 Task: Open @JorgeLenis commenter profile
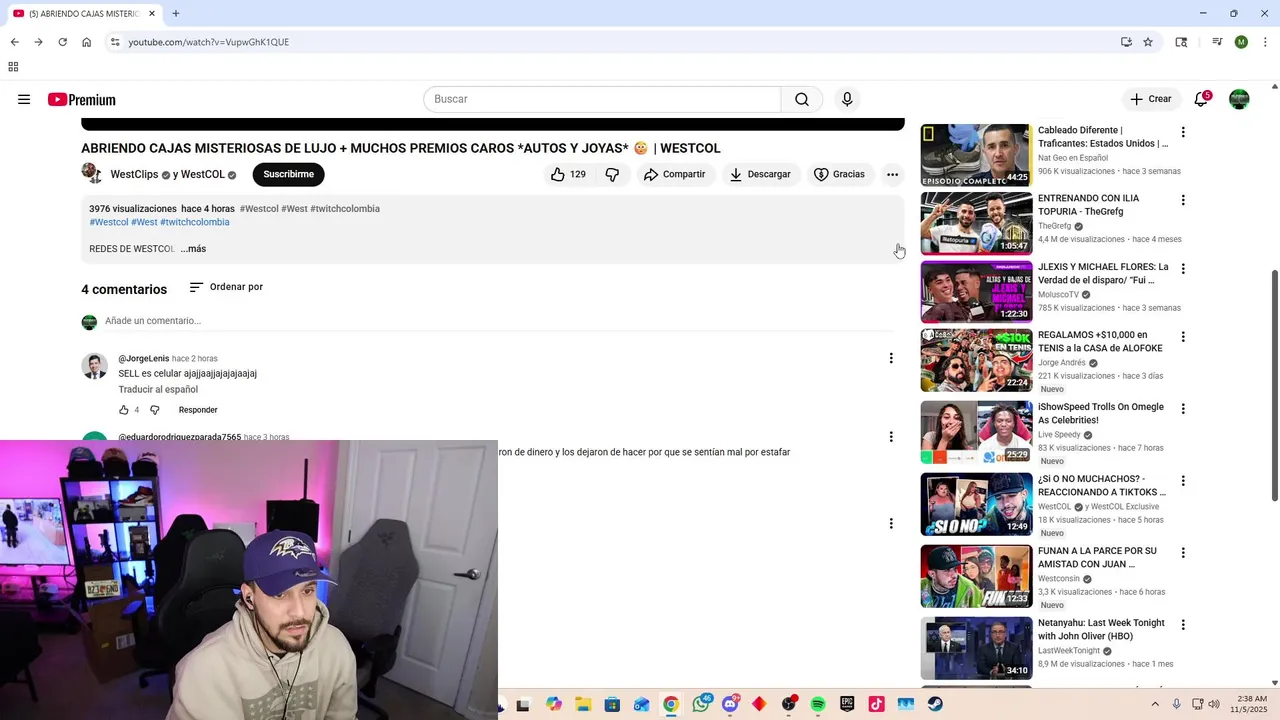[x=144, y=358]
